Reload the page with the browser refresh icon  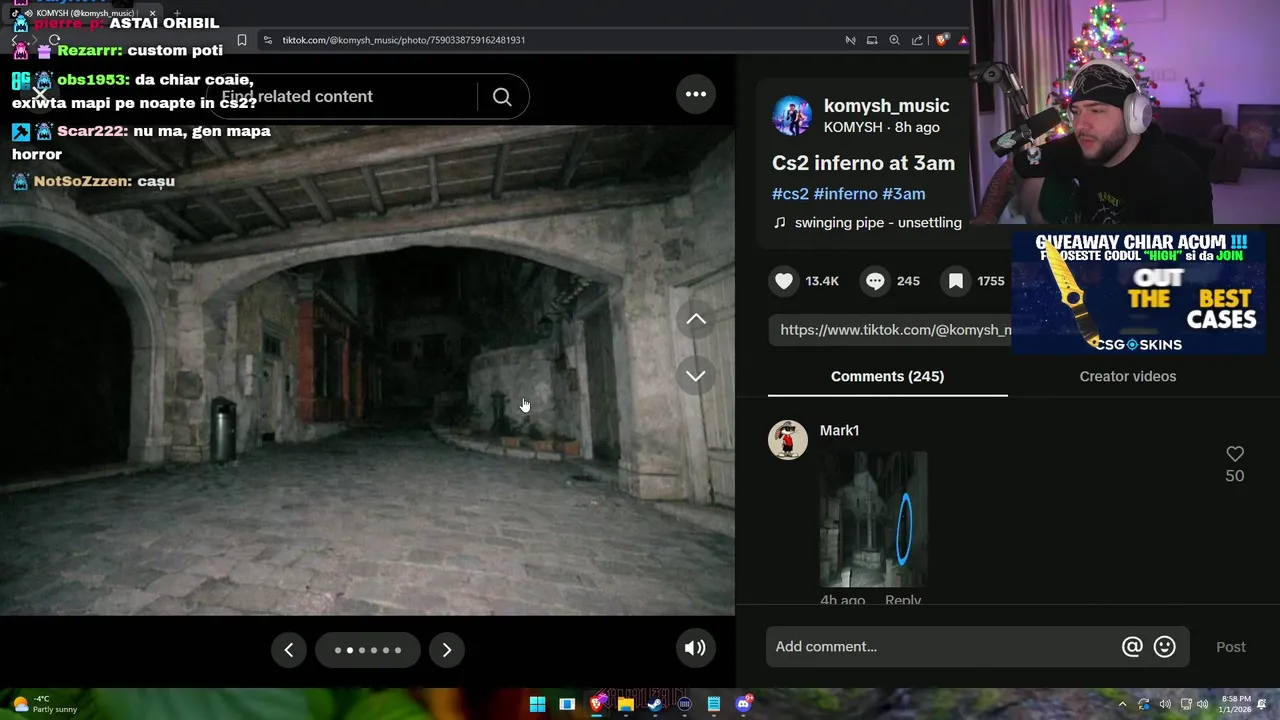54,40
